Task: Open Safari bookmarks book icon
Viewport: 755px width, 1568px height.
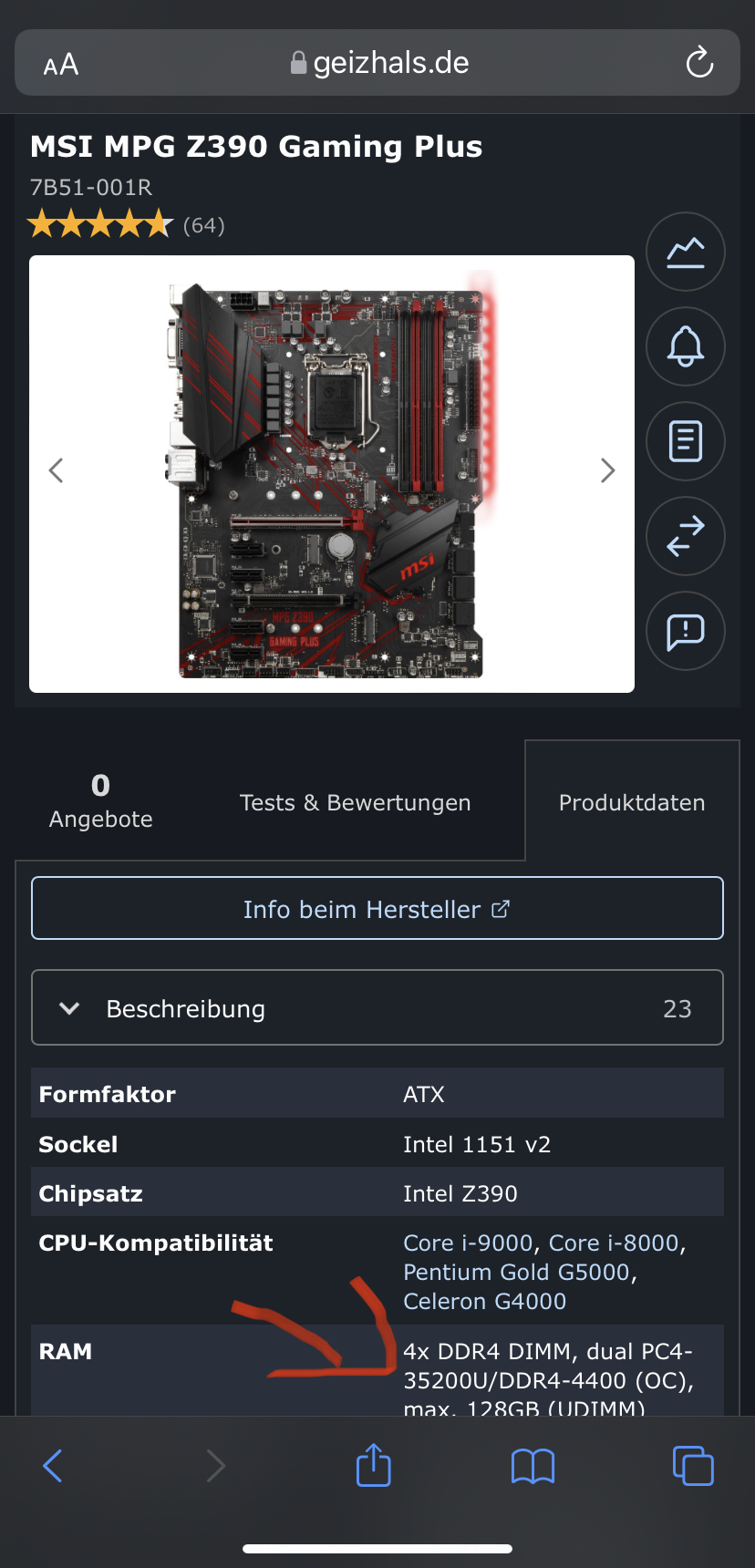Action: tap(533, 1466)
